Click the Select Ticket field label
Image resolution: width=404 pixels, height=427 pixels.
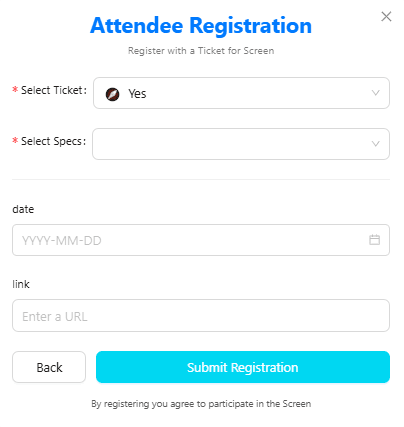[x=54, y=90]
